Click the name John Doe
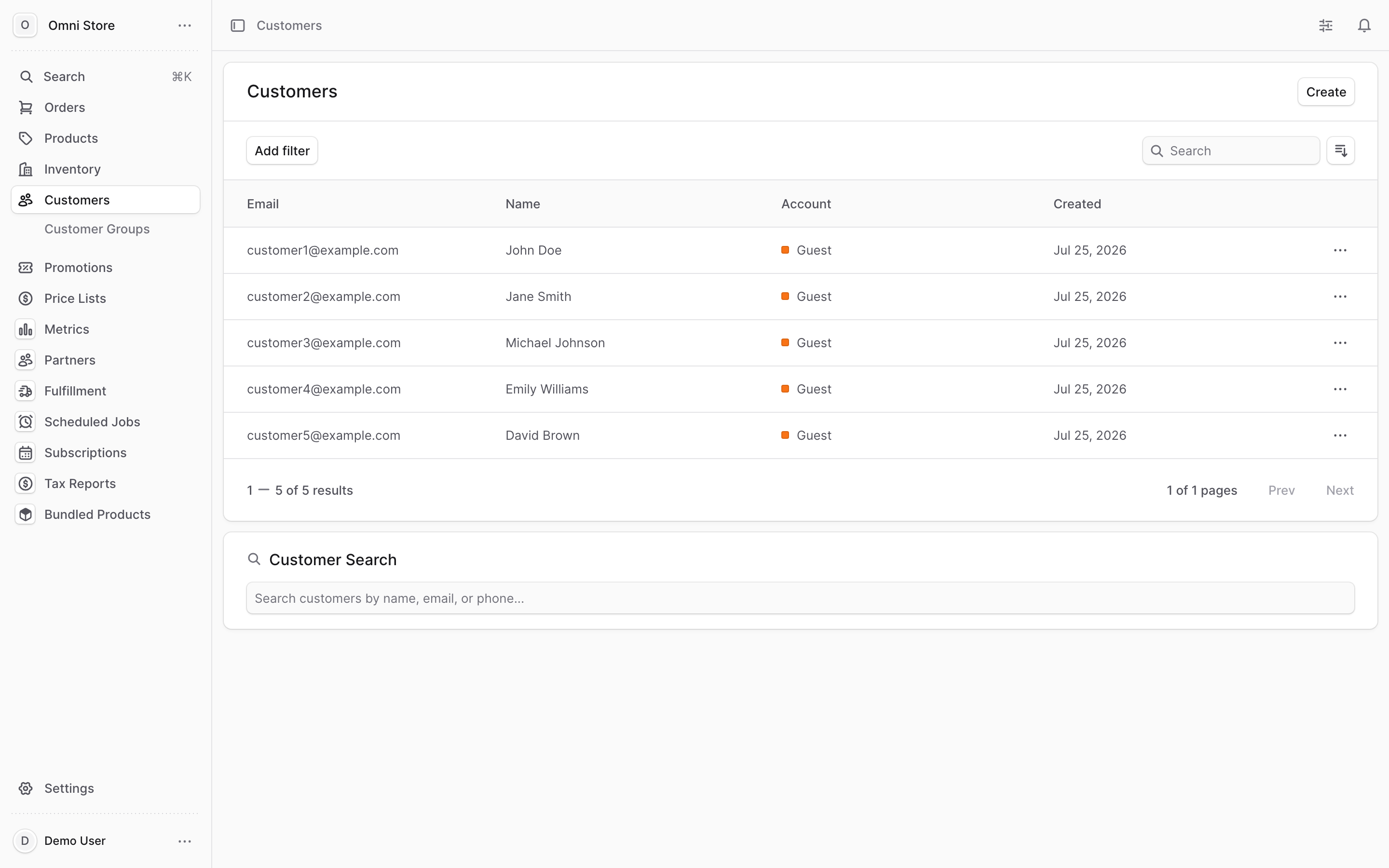1389x868 pixels. pyautogui.click(x=533, y=250)
